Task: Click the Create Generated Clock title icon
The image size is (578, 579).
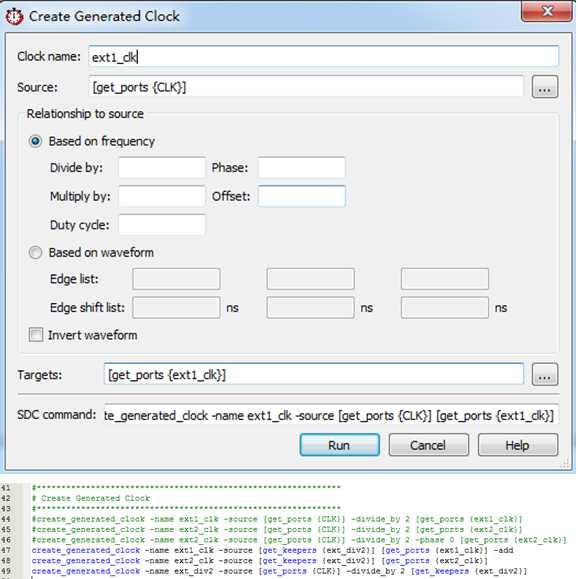Action: coord(14,17)
